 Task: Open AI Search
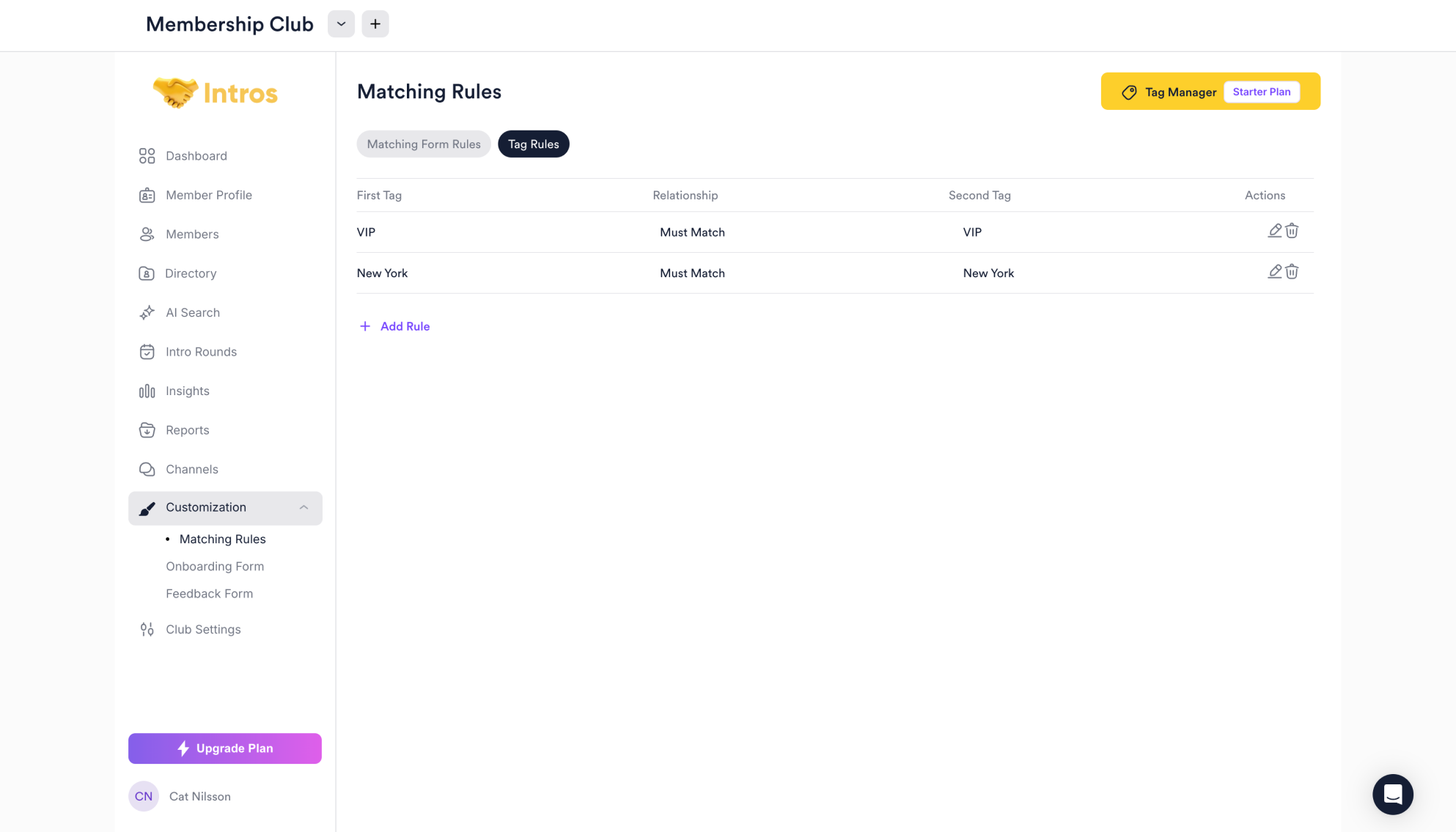tap(192, 313)
